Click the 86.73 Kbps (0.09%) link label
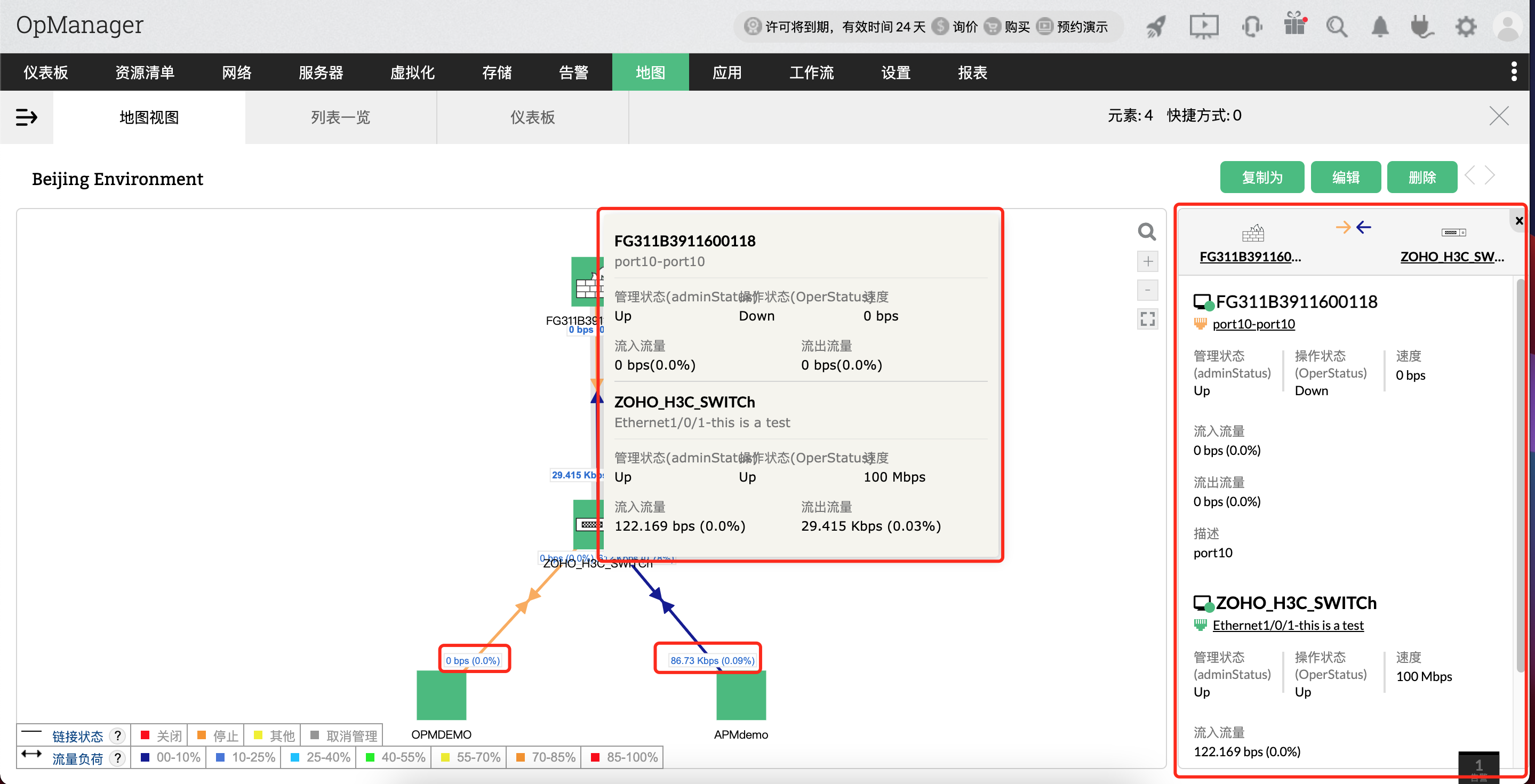 [x=712, y=660]
